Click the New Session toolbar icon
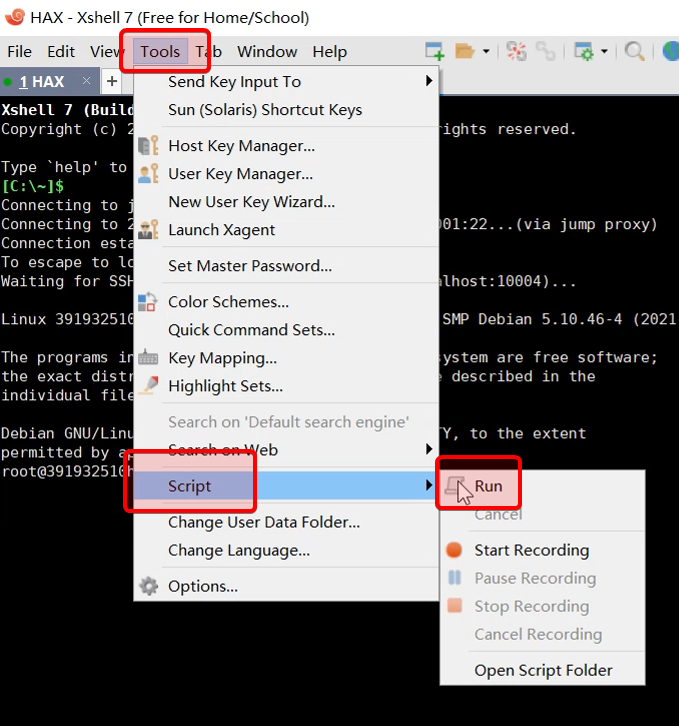The width and height of the screenshot is (679, 726). [x=435, y=51]
